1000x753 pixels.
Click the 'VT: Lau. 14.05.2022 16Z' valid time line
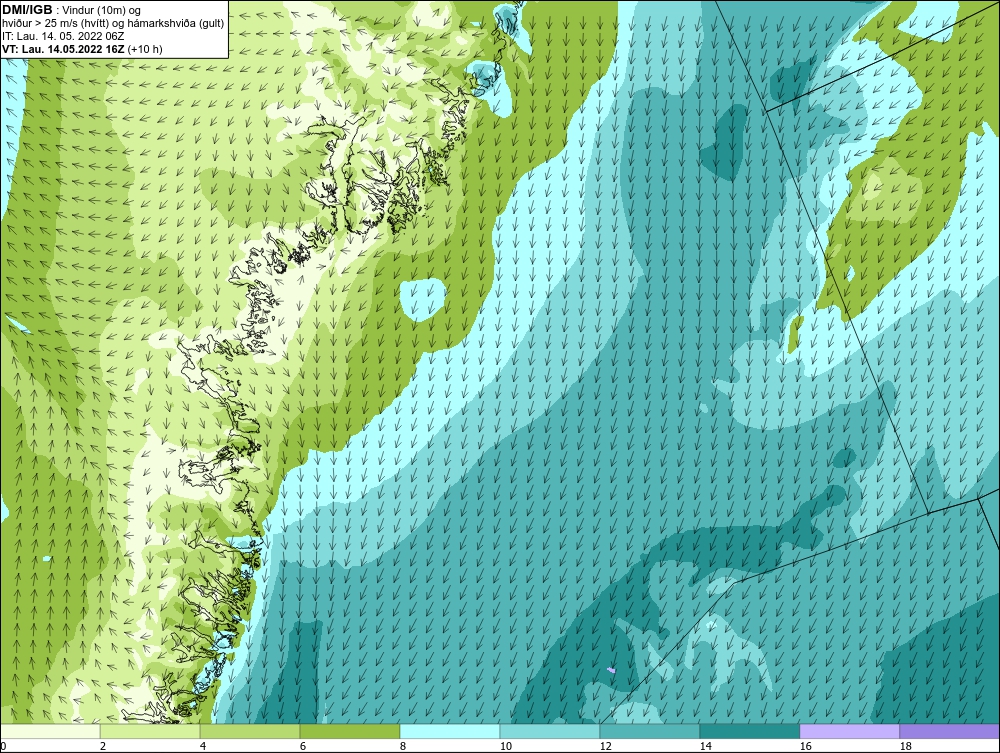[82, 49]
